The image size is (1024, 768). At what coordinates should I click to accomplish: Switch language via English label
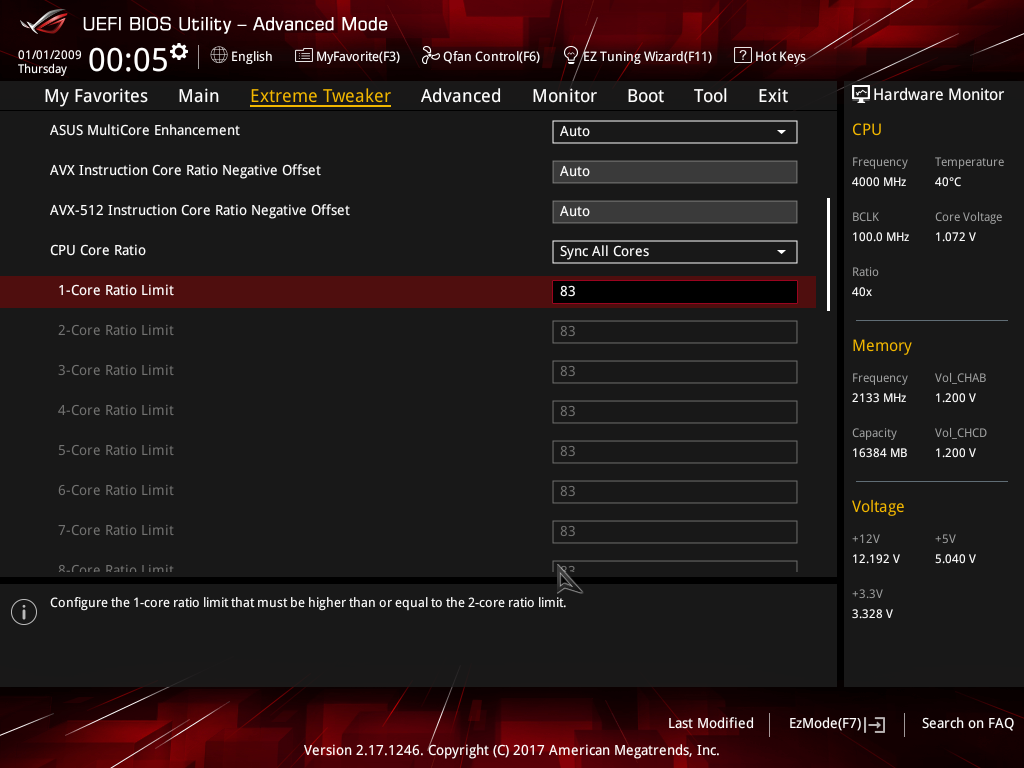pyautogui.click(x=251, y=56)
